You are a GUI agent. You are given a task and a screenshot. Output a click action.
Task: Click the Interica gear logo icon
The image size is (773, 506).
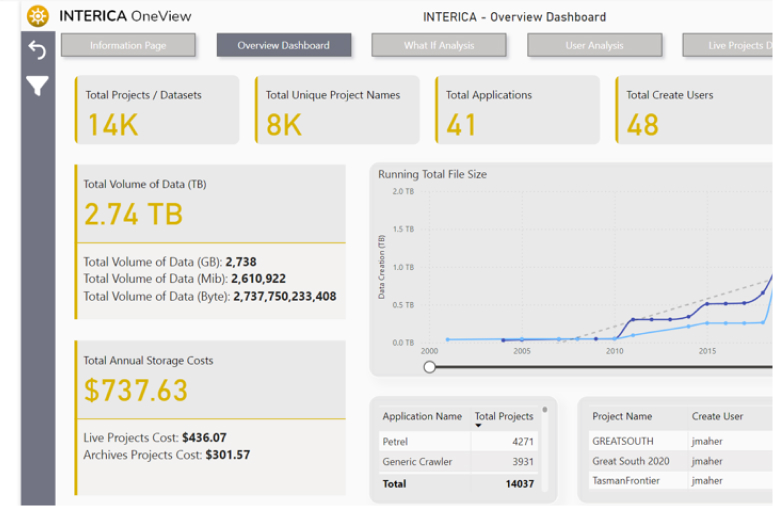coord(38,16)
